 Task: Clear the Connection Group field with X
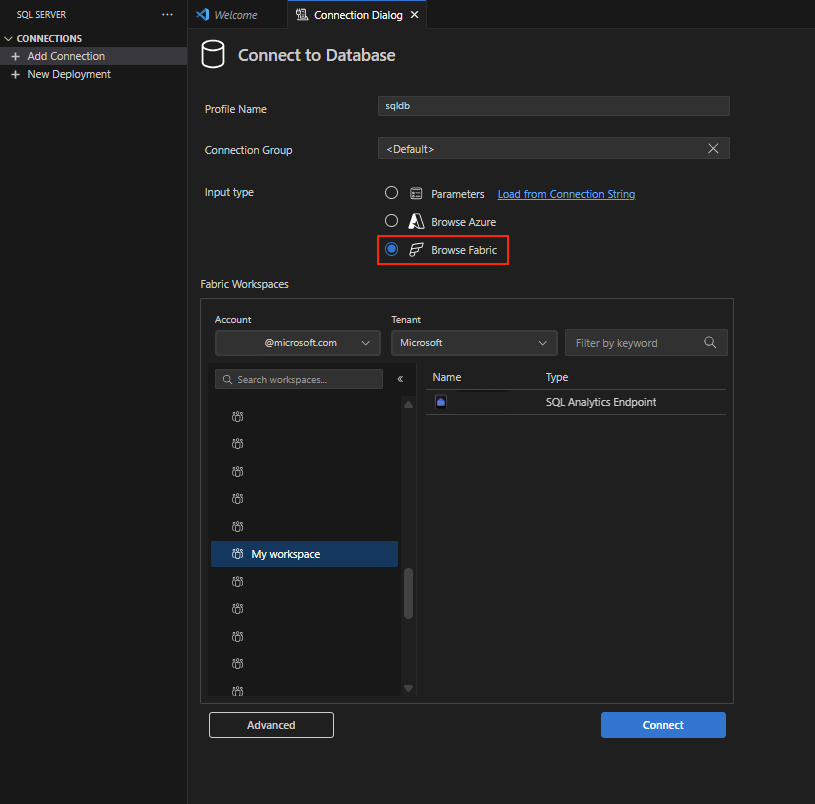(713, 149)
